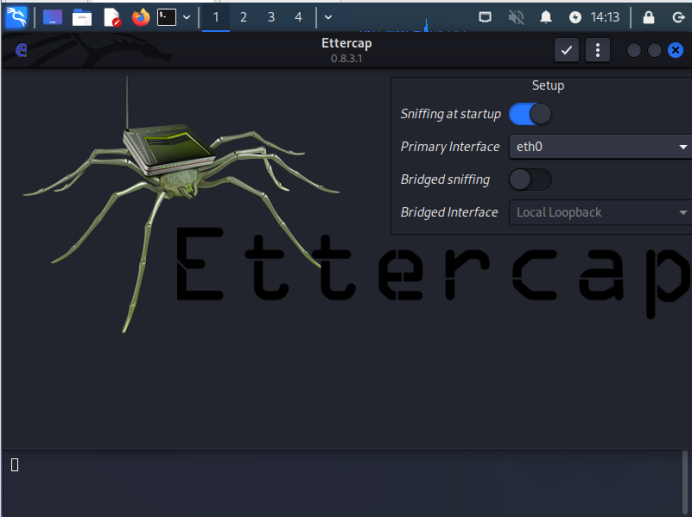
Task: Launch the text editor from the panel
Action: click(112, 18)
